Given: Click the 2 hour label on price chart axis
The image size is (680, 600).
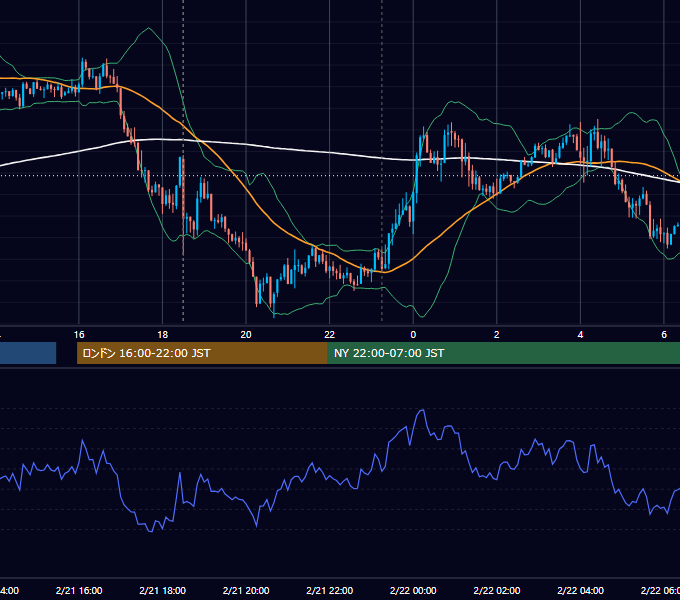Looking at the screenshot, I should tap(497, 335).
